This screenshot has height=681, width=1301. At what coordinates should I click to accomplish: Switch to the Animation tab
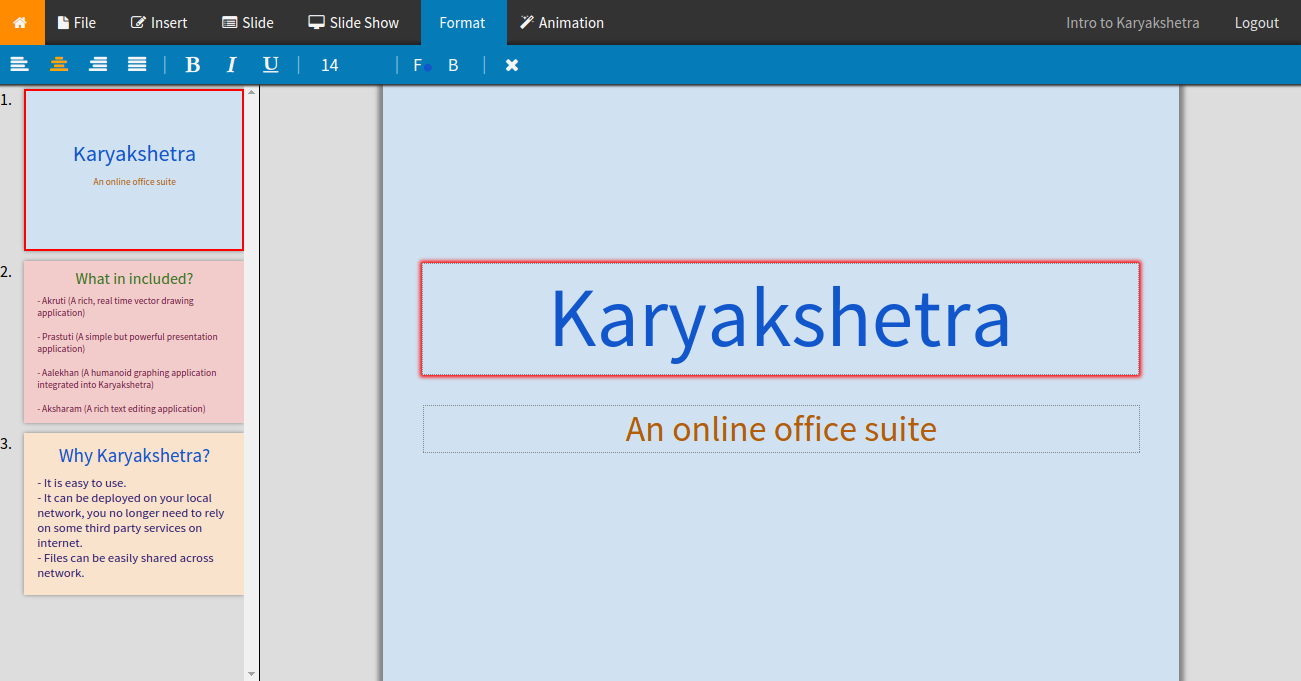click(562, 21)
